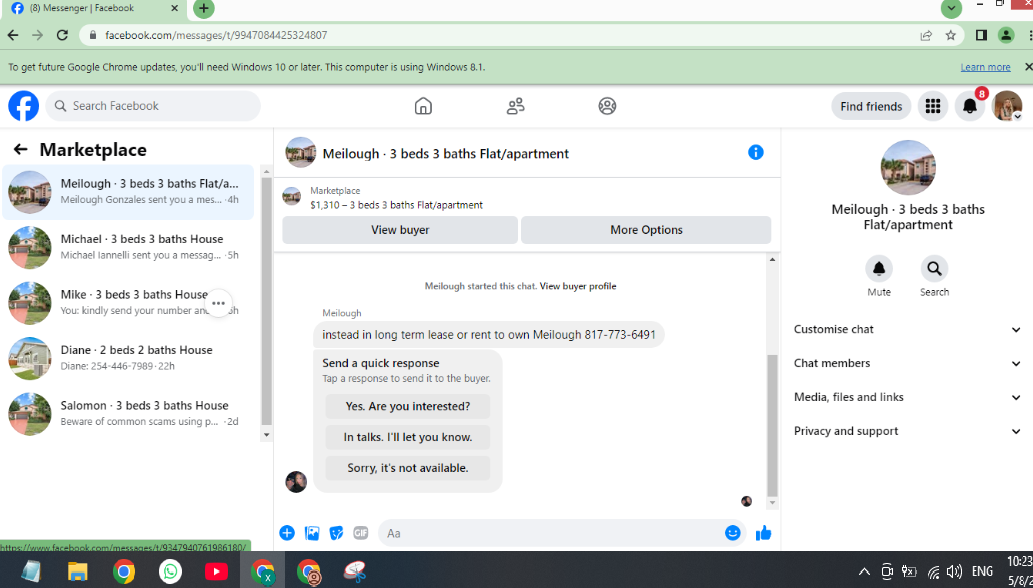This screenshot has height=588, width=1033.
Task: Expand Customise chat section
Action: (x=907, y=329)
